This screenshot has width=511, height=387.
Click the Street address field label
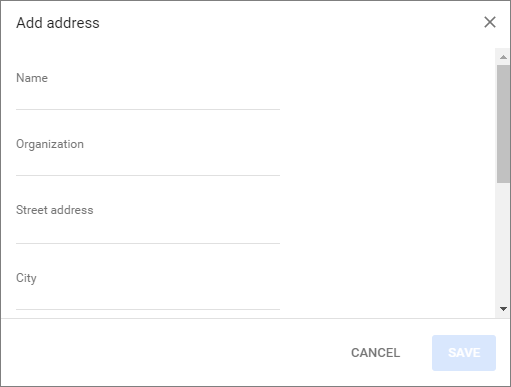55,210
